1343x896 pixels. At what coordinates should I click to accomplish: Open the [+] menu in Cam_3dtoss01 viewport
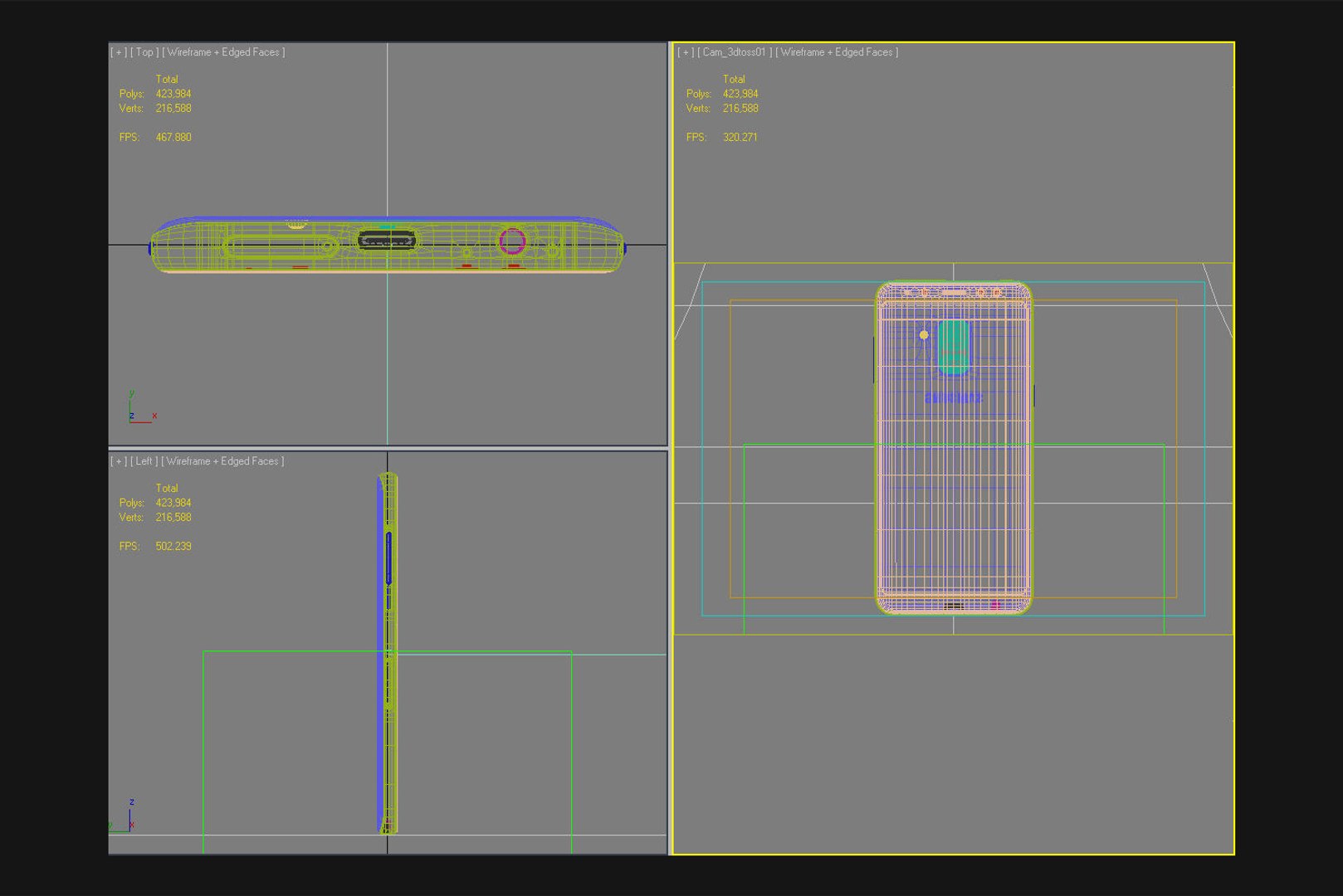point(686,52)
